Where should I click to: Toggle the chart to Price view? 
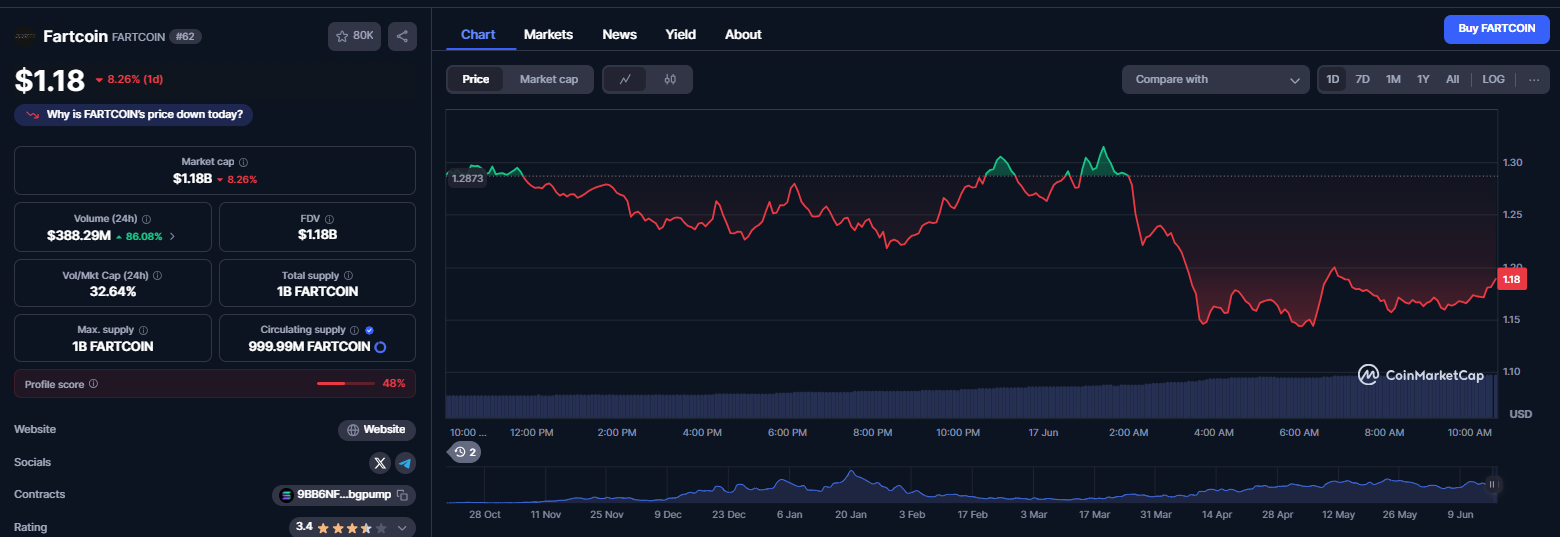(476, 79)
